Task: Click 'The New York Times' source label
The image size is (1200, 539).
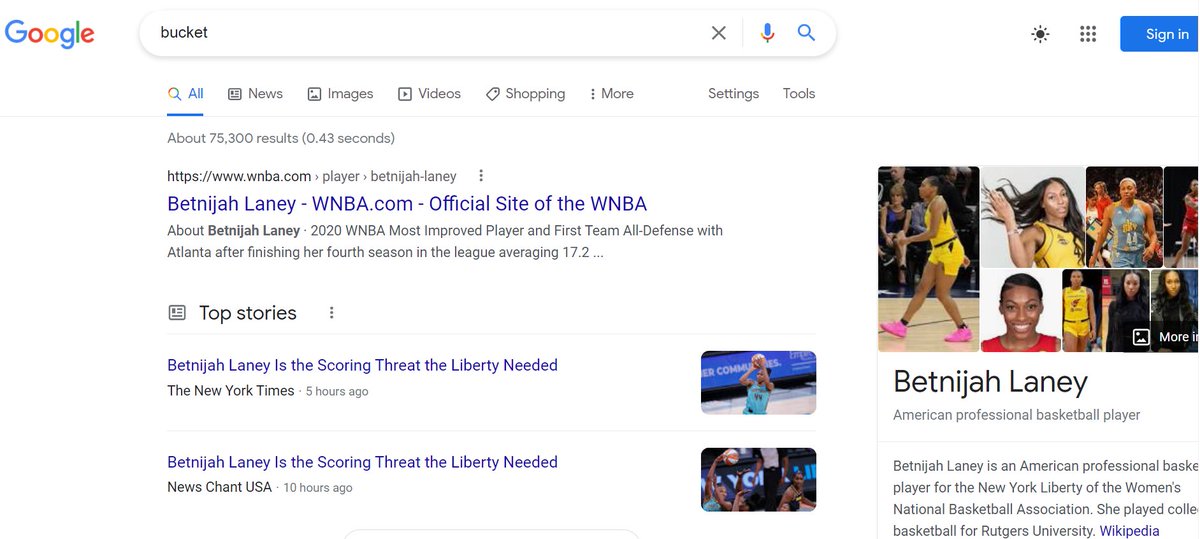Action: [231, 391]
